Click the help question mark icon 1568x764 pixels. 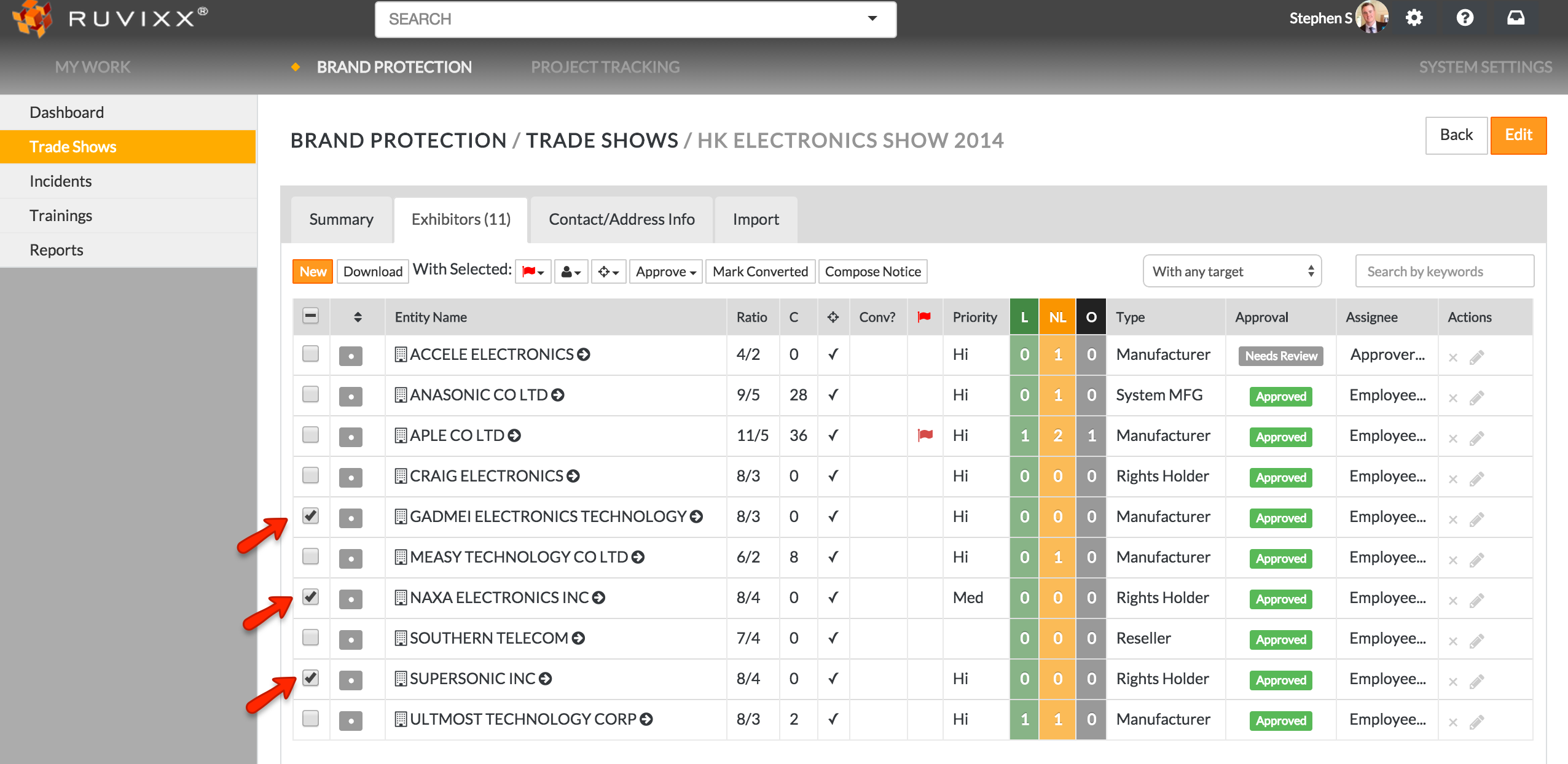(x=1465, y=18)
